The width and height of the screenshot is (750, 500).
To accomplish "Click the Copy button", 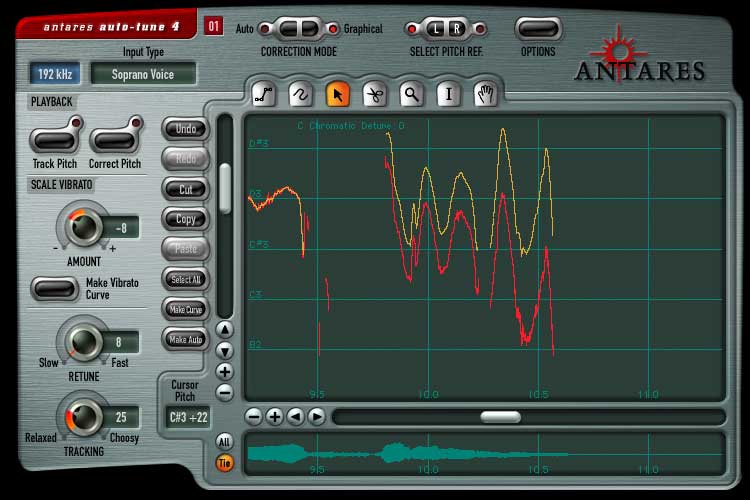I will (x=186, y=219).
